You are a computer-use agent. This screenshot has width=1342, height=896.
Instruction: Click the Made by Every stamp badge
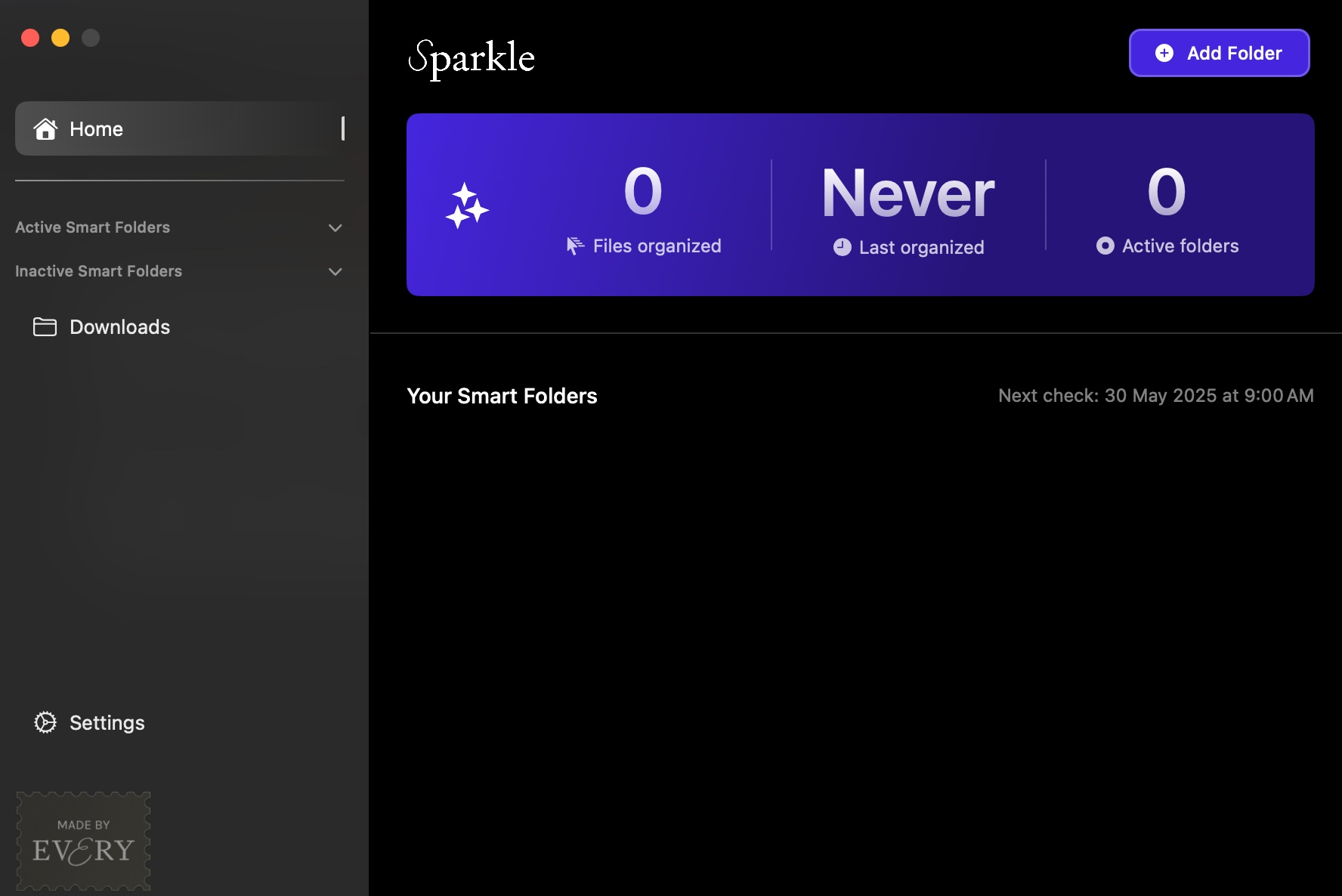tap(82, 840)
